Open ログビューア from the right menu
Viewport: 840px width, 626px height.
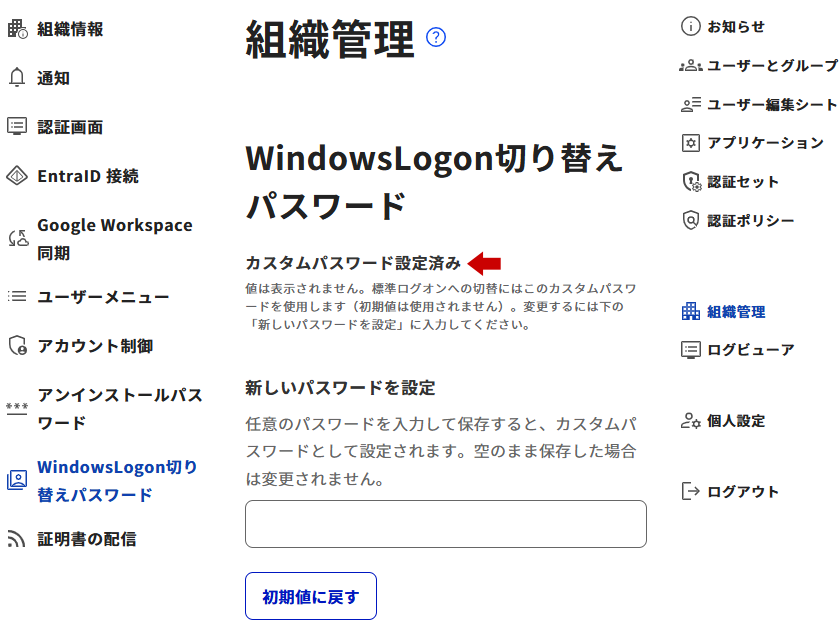point(738,350)
